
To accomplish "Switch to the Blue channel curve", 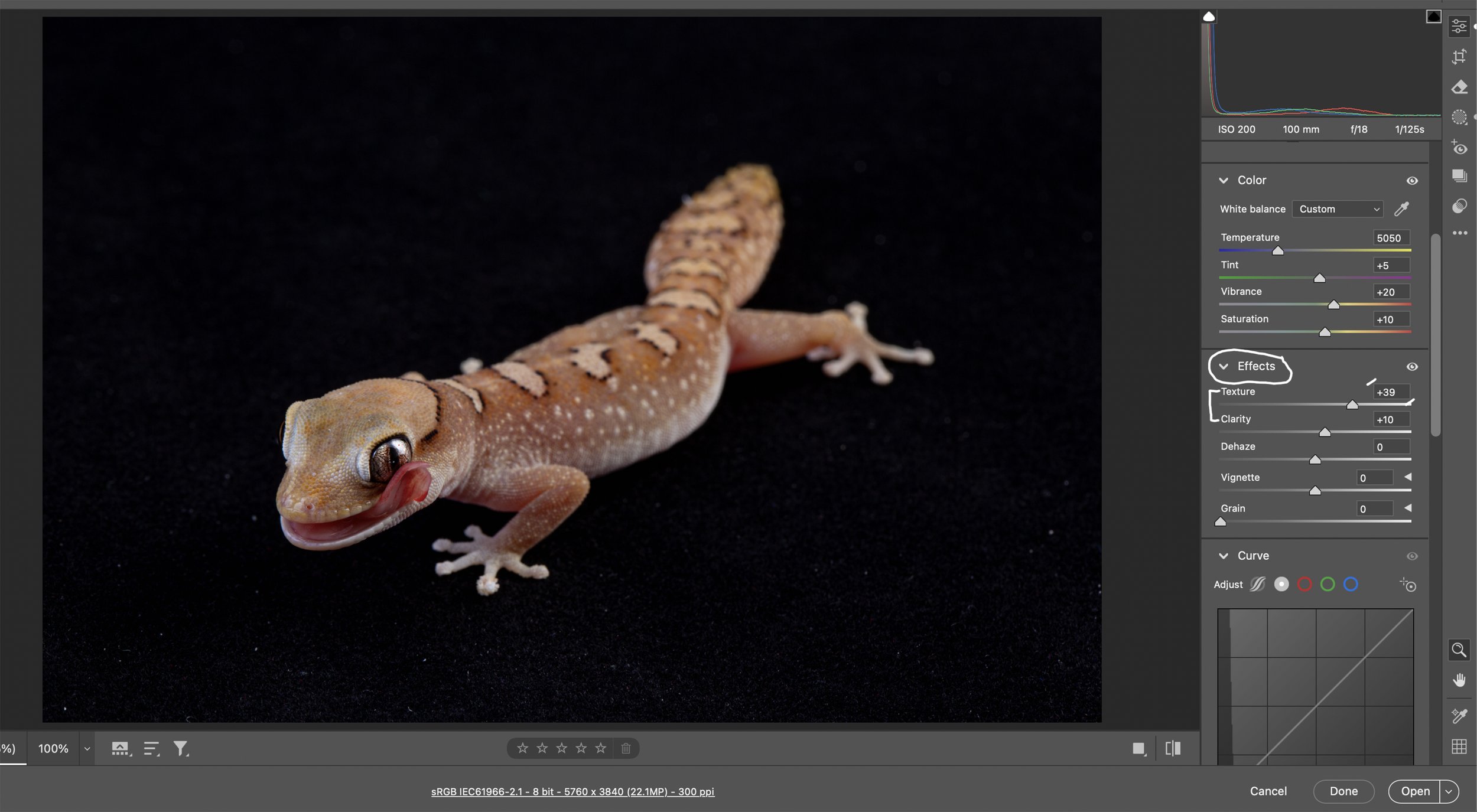I will click(x=1352, y=584).
